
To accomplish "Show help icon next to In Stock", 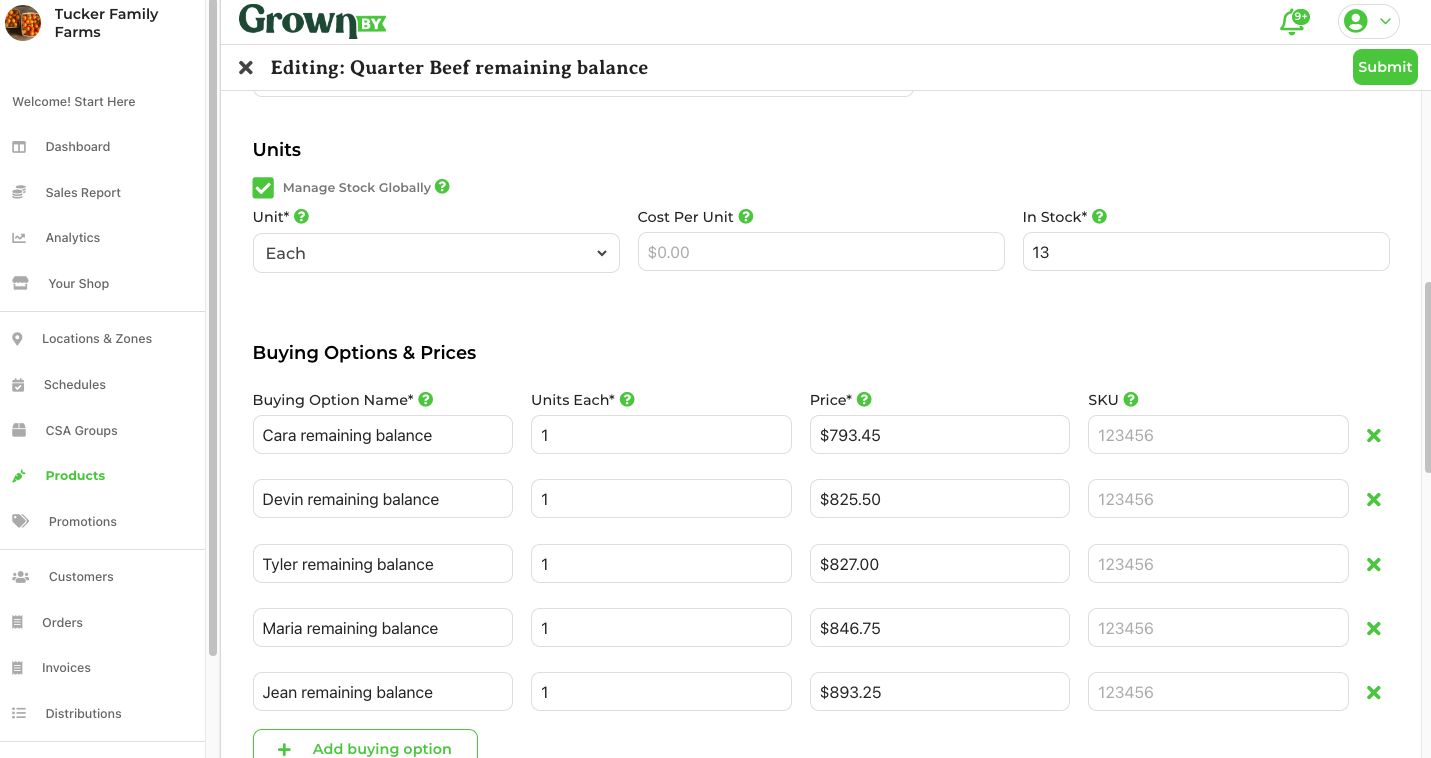I will click(x=1099, y=216).
